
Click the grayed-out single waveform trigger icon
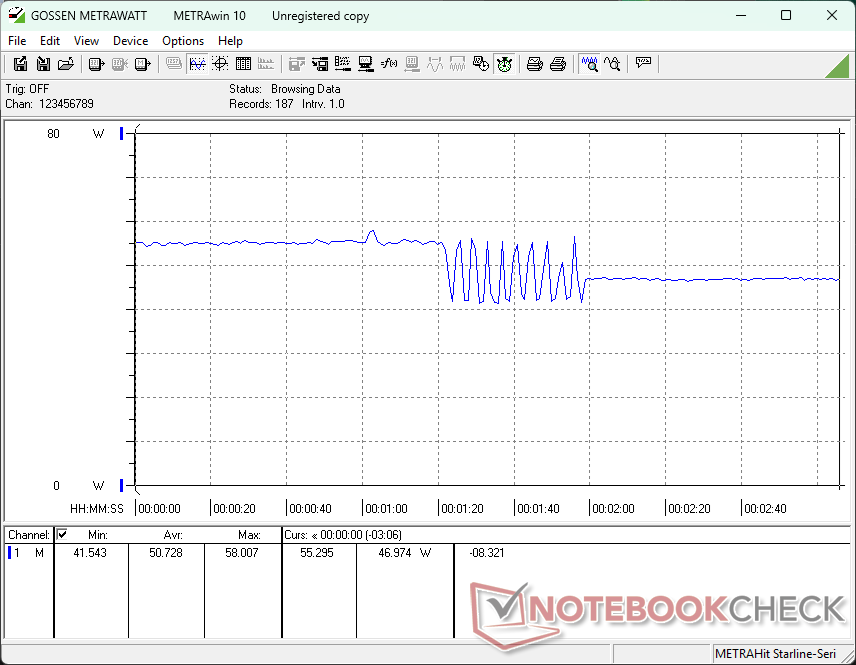tap(435, 64)
